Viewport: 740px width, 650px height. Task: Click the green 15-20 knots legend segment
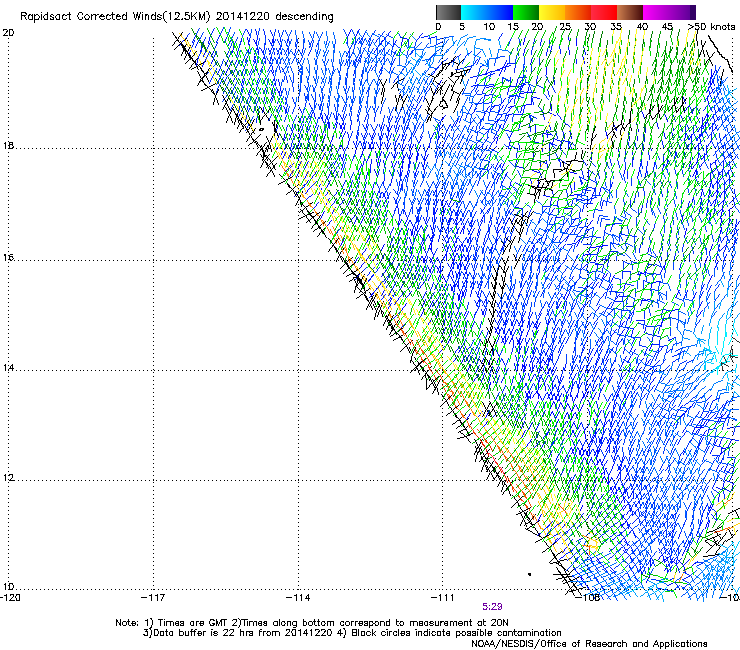click(526, 12)
